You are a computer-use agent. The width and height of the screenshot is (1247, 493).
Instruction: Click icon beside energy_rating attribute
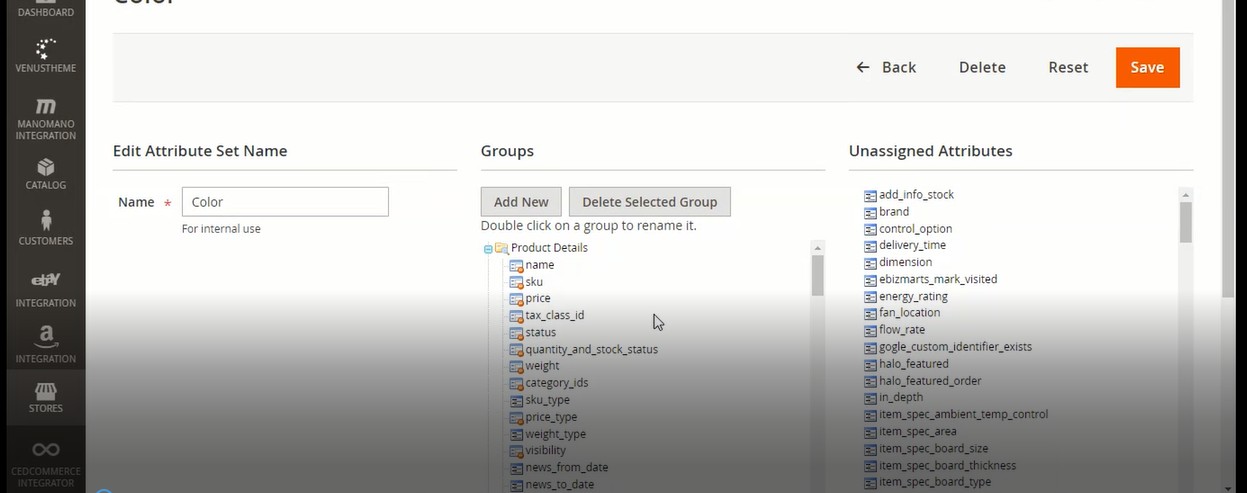[870, 297]
